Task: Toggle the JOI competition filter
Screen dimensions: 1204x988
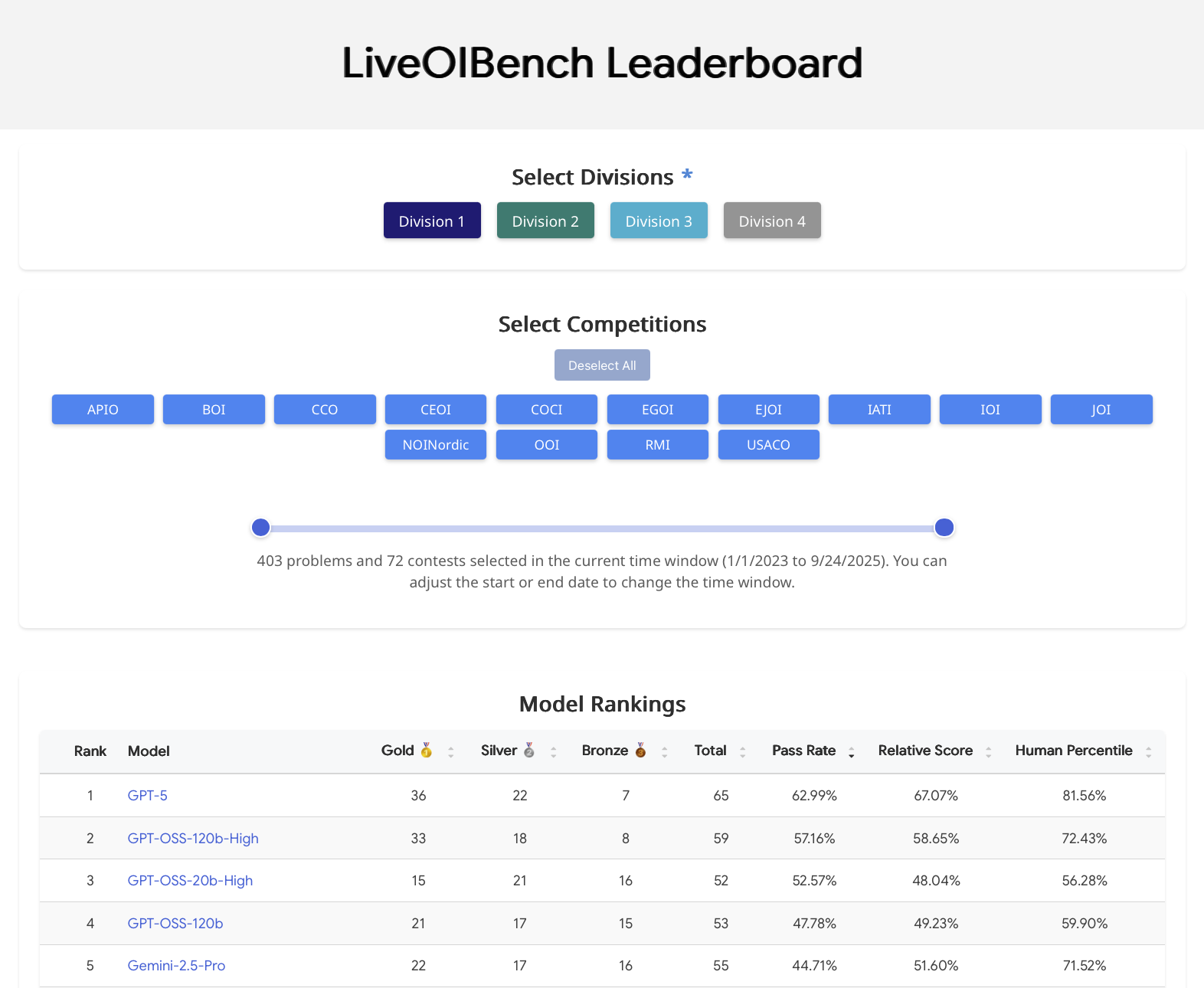Action: (1101, 409)
